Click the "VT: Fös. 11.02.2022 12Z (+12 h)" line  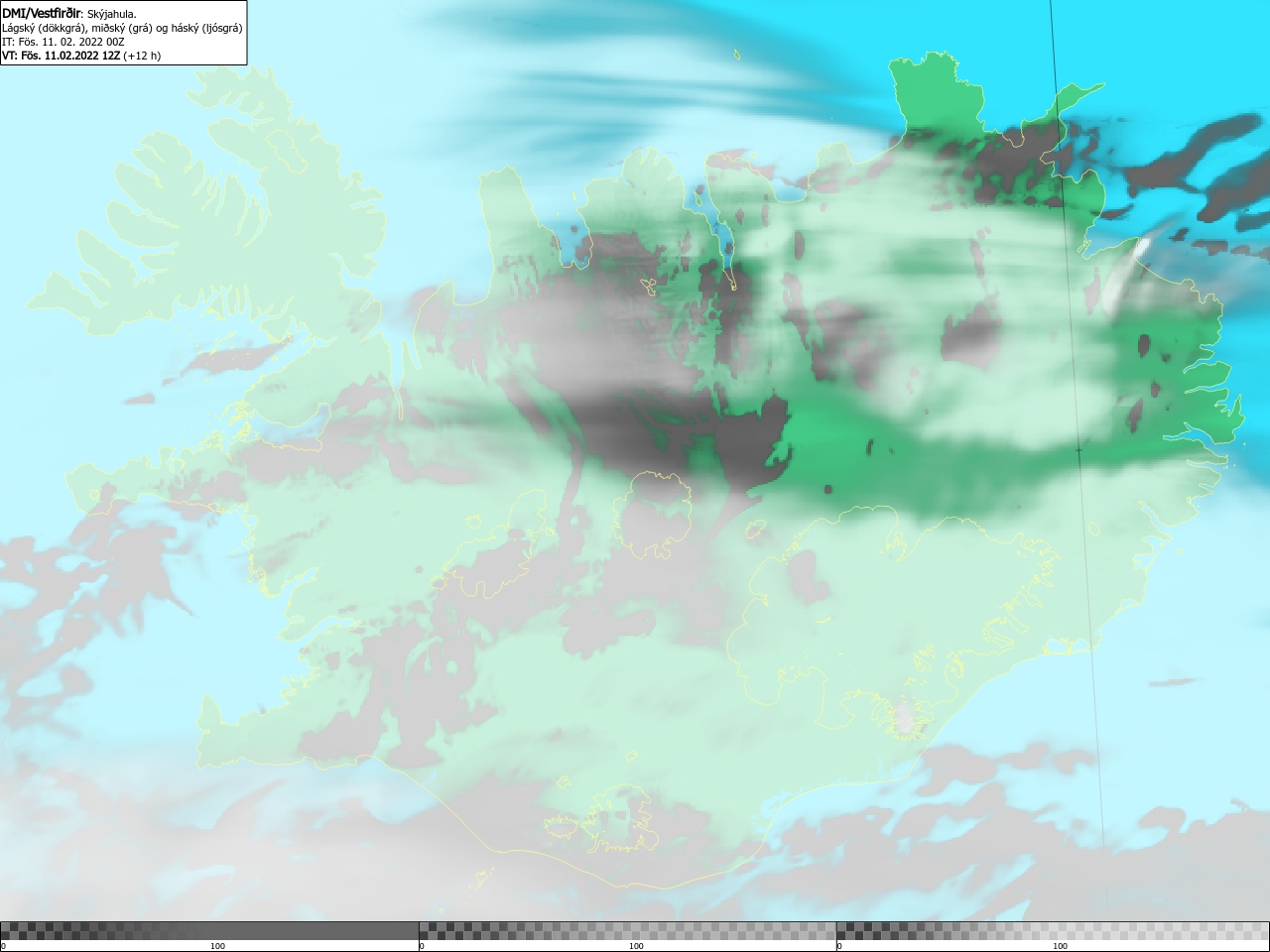click(x=81, y=56)
